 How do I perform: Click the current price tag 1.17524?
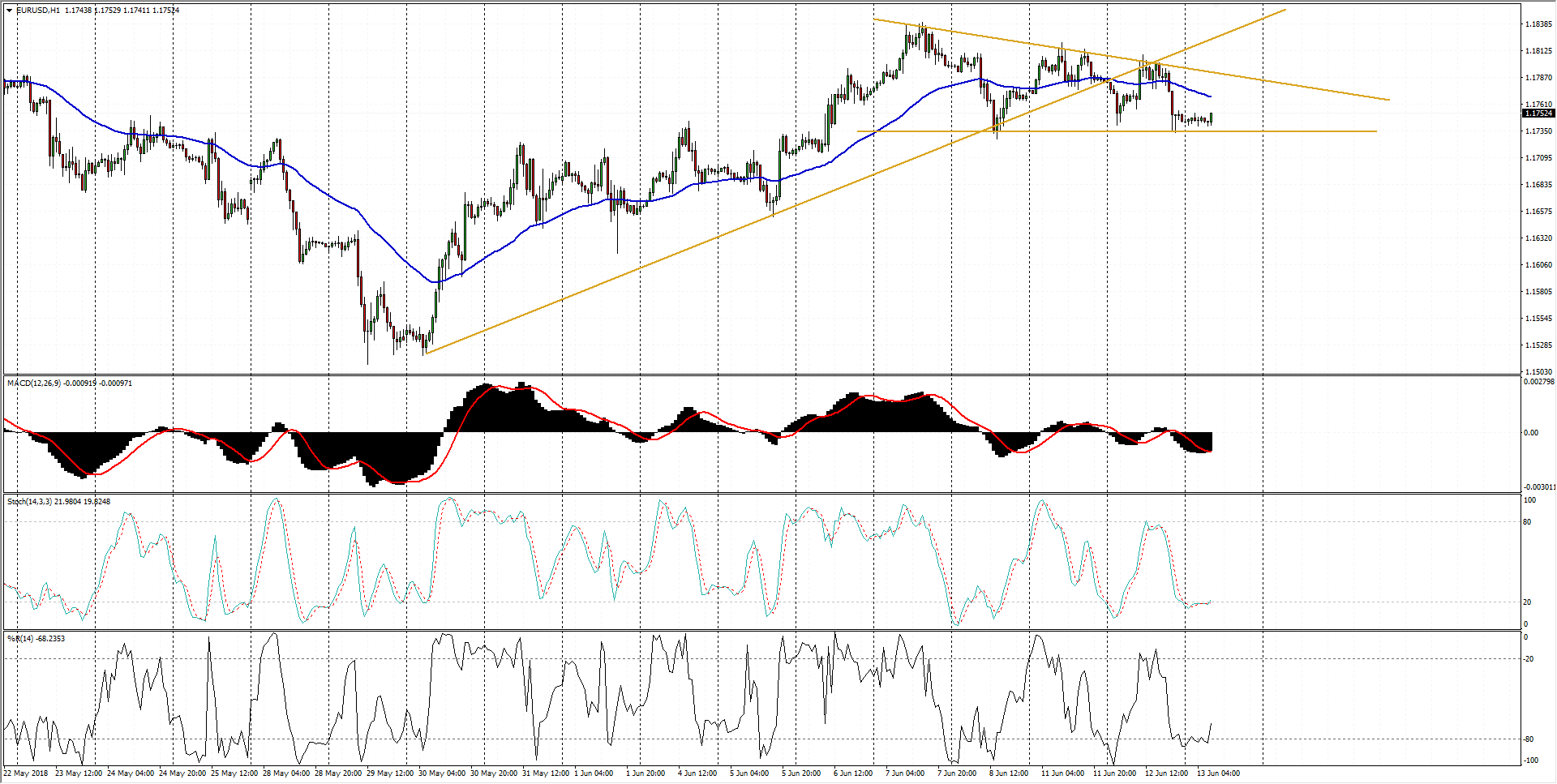[1539, 114]
